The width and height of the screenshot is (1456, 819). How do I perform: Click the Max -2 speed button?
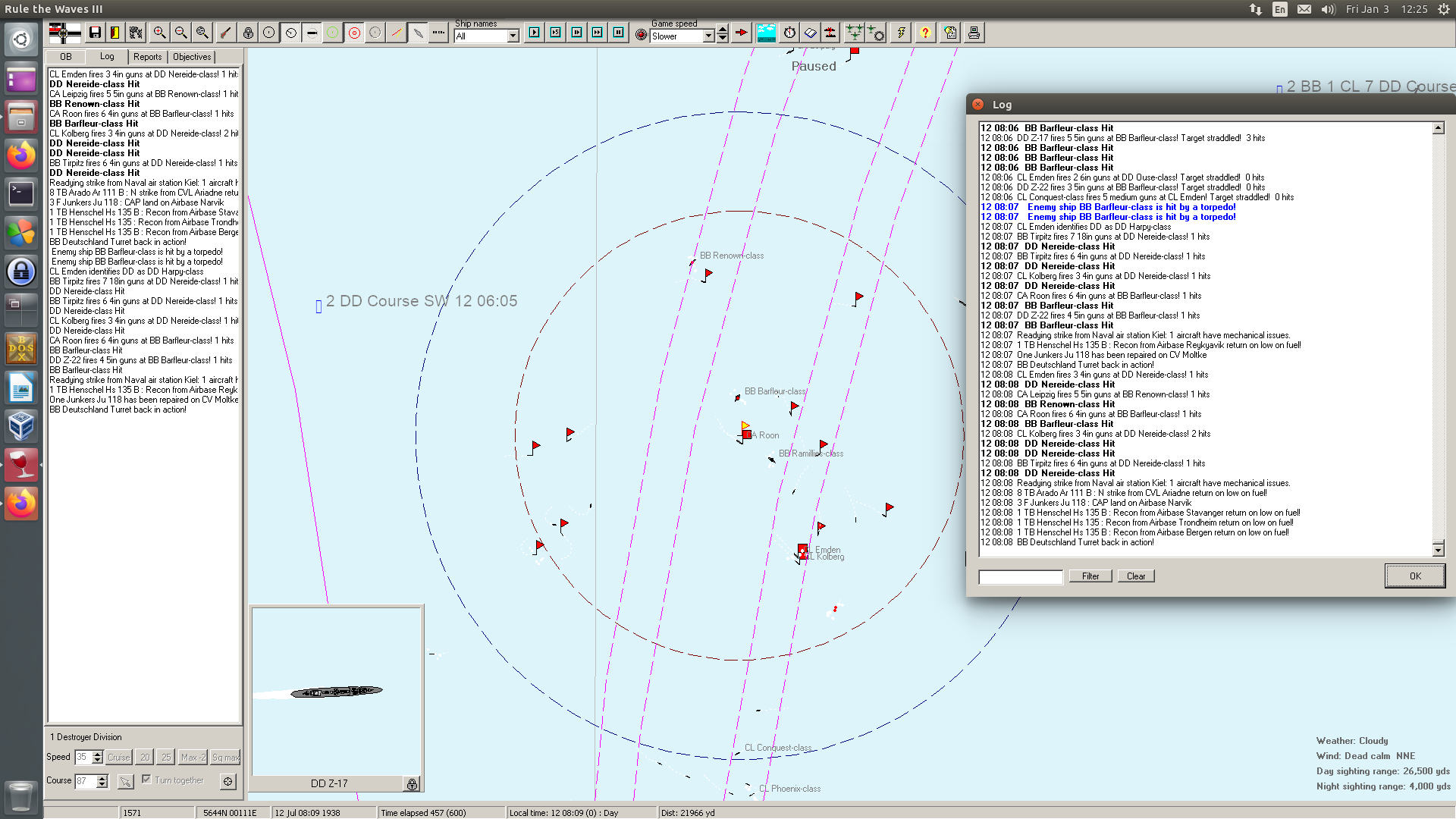point(193,757)
